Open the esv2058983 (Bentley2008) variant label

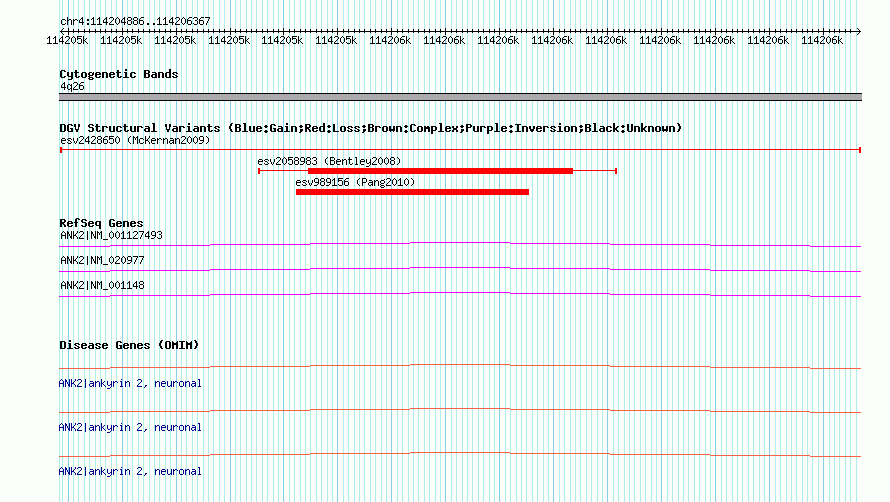point(329,161)
